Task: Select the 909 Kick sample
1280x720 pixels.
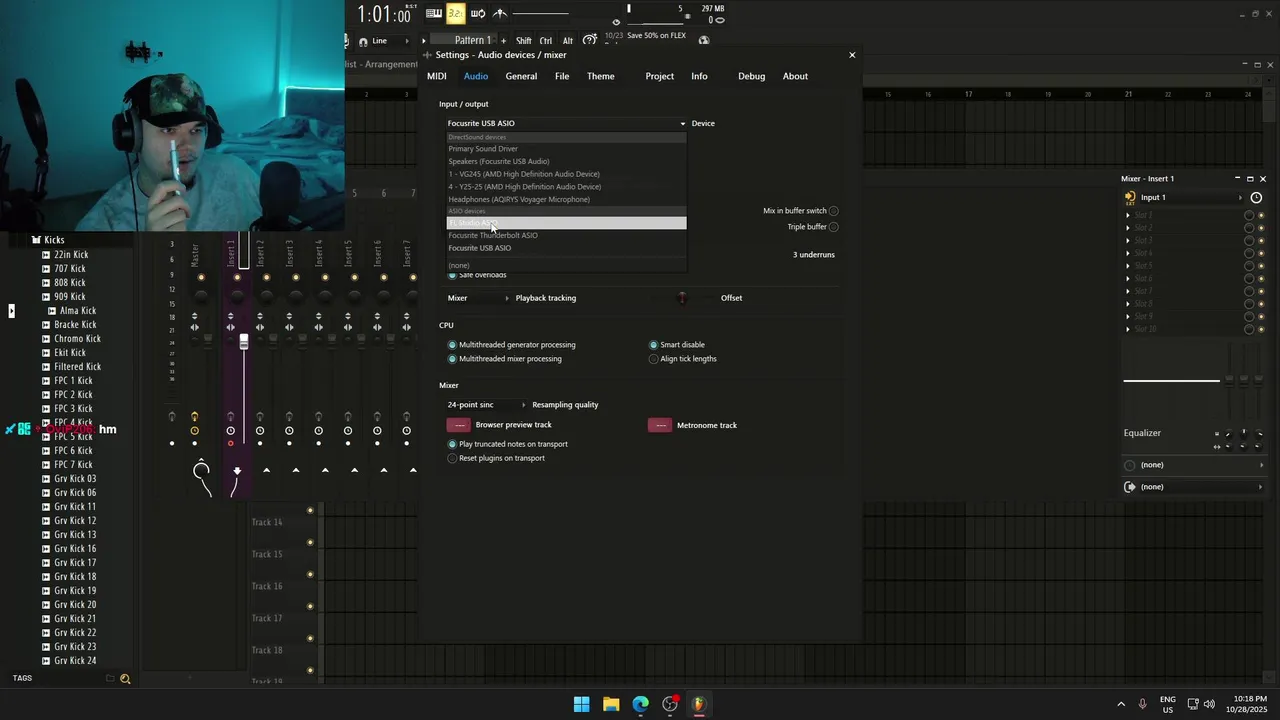Action: [69, 297]
